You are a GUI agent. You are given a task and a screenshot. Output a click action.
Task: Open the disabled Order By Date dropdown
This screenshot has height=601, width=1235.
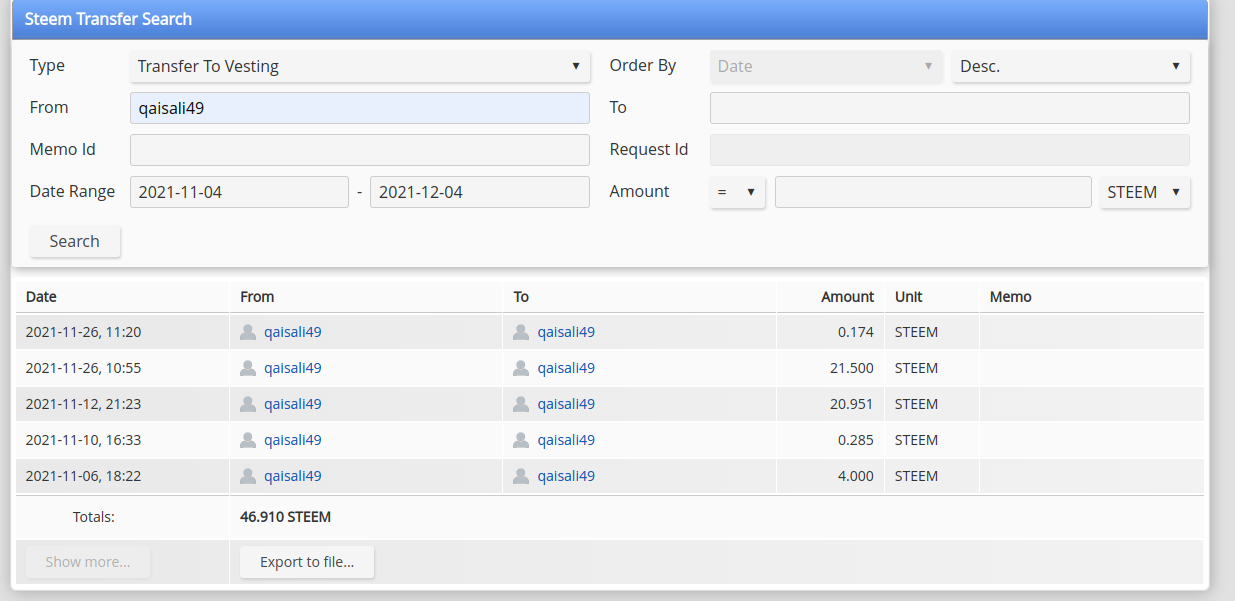point(826,66)
